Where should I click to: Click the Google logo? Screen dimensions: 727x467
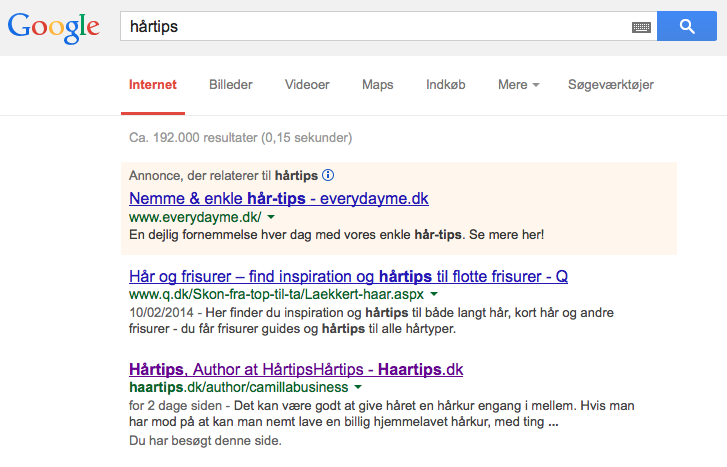54,27
